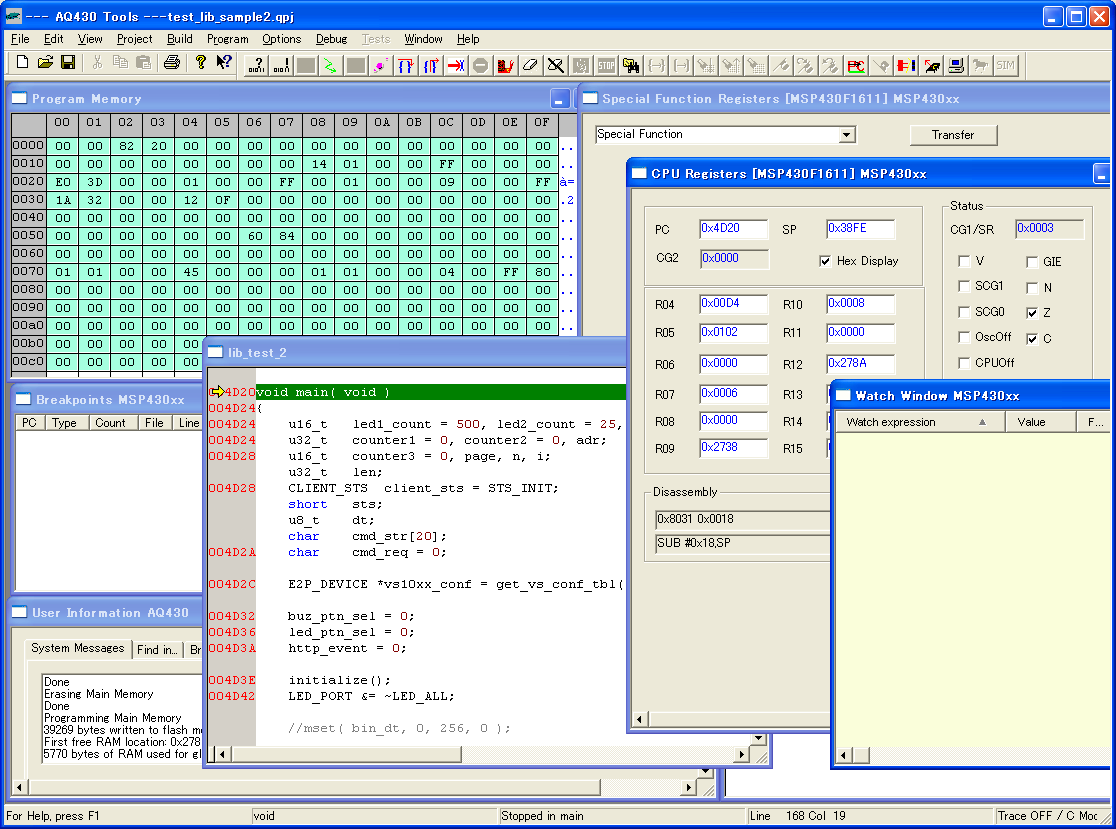Image resolution: width=1116 pixels, height=829 pixels.
Task: Click 'Stopped in main' in status bar
Action: (542, 816)
